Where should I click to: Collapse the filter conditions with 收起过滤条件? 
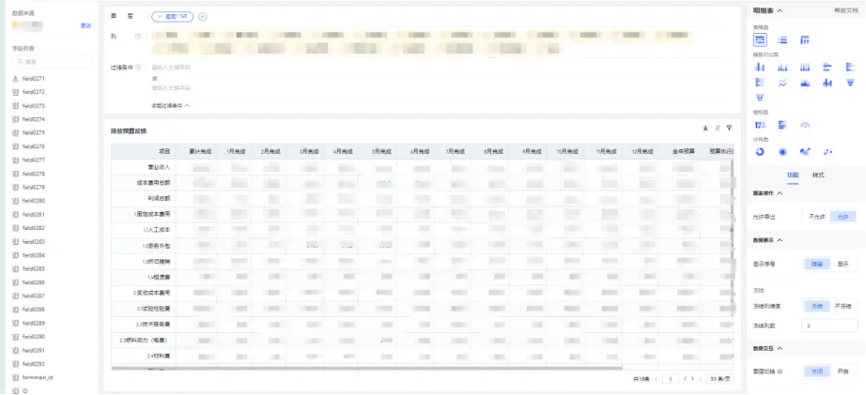tap(171, 105)
